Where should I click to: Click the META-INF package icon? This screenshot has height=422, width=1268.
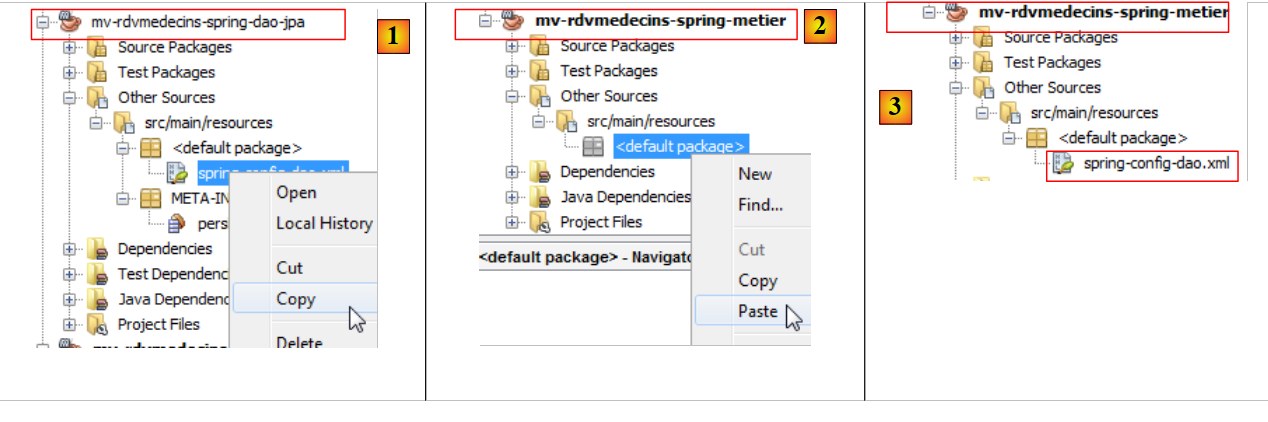pos(151,198)
